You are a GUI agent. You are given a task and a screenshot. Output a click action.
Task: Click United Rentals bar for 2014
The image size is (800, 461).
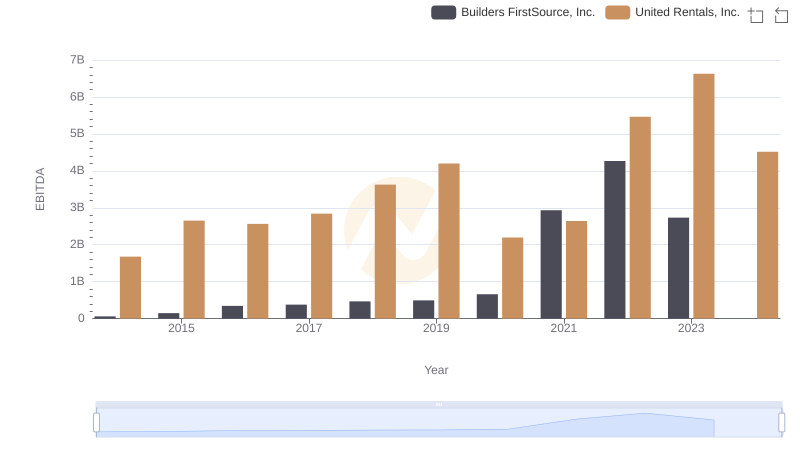130,288
